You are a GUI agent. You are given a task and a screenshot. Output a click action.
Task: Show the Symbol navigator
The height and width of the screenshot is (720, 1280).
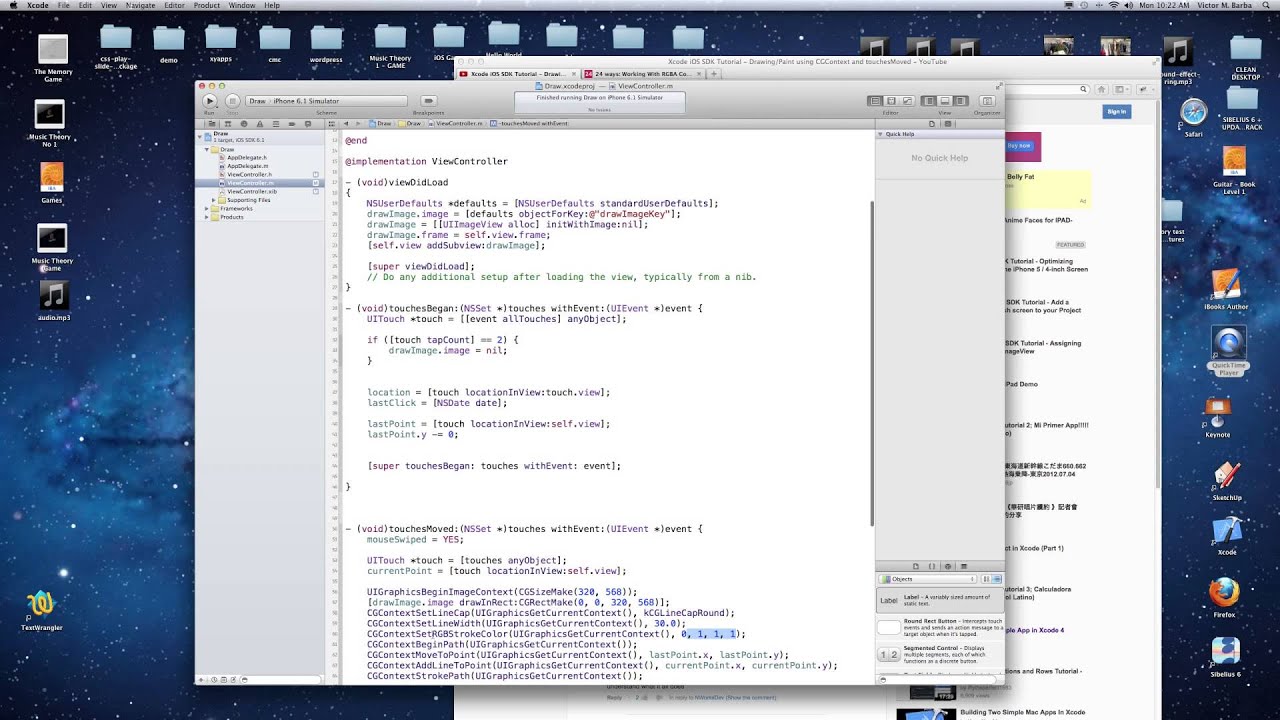click(228, 124)
